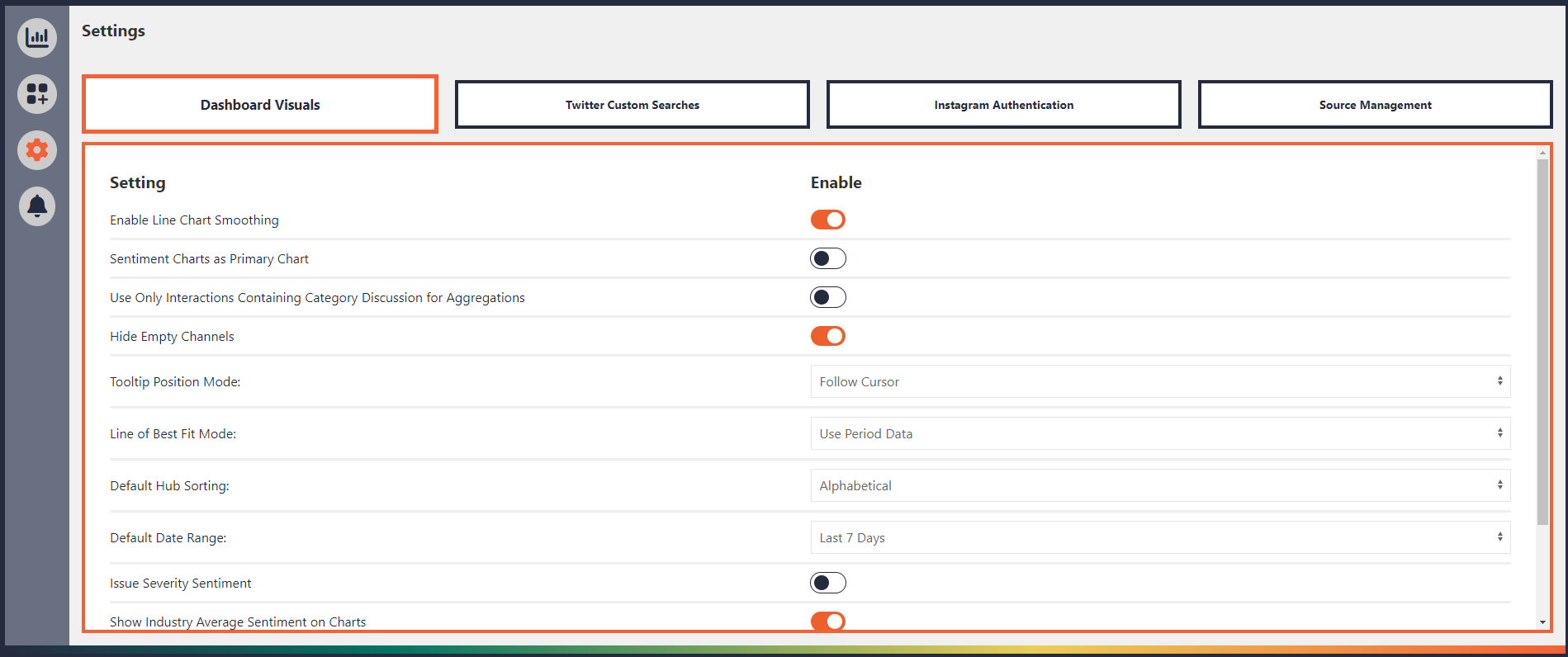Click the Tooltip Position Mode label
The image size is (1568, 657).
(x=175, y=381)
